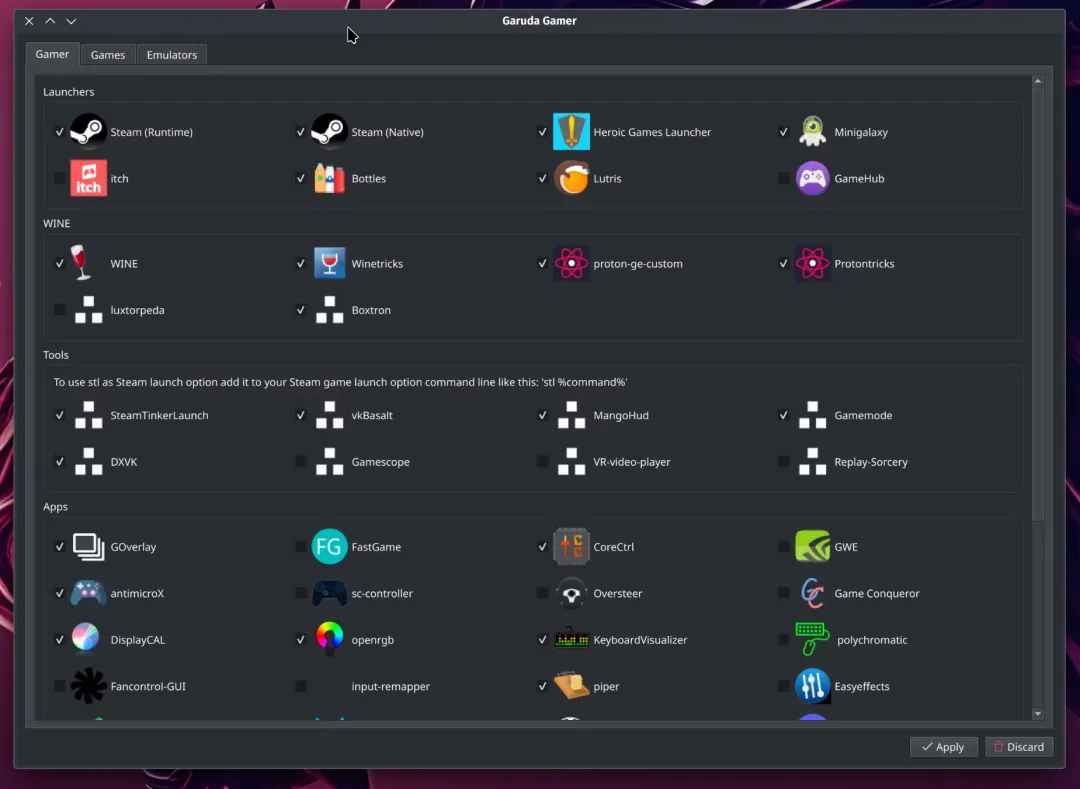Uncheck the MangoHud checkbox
Viewport: 1080px width, 789px height.
543,415
